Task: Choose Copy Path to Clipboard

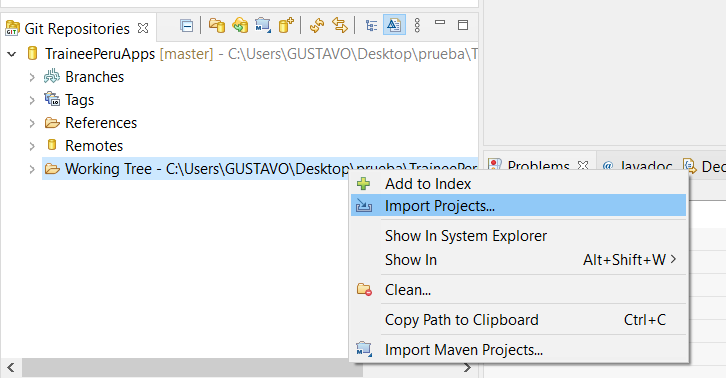Action: (x=518, y=320)
